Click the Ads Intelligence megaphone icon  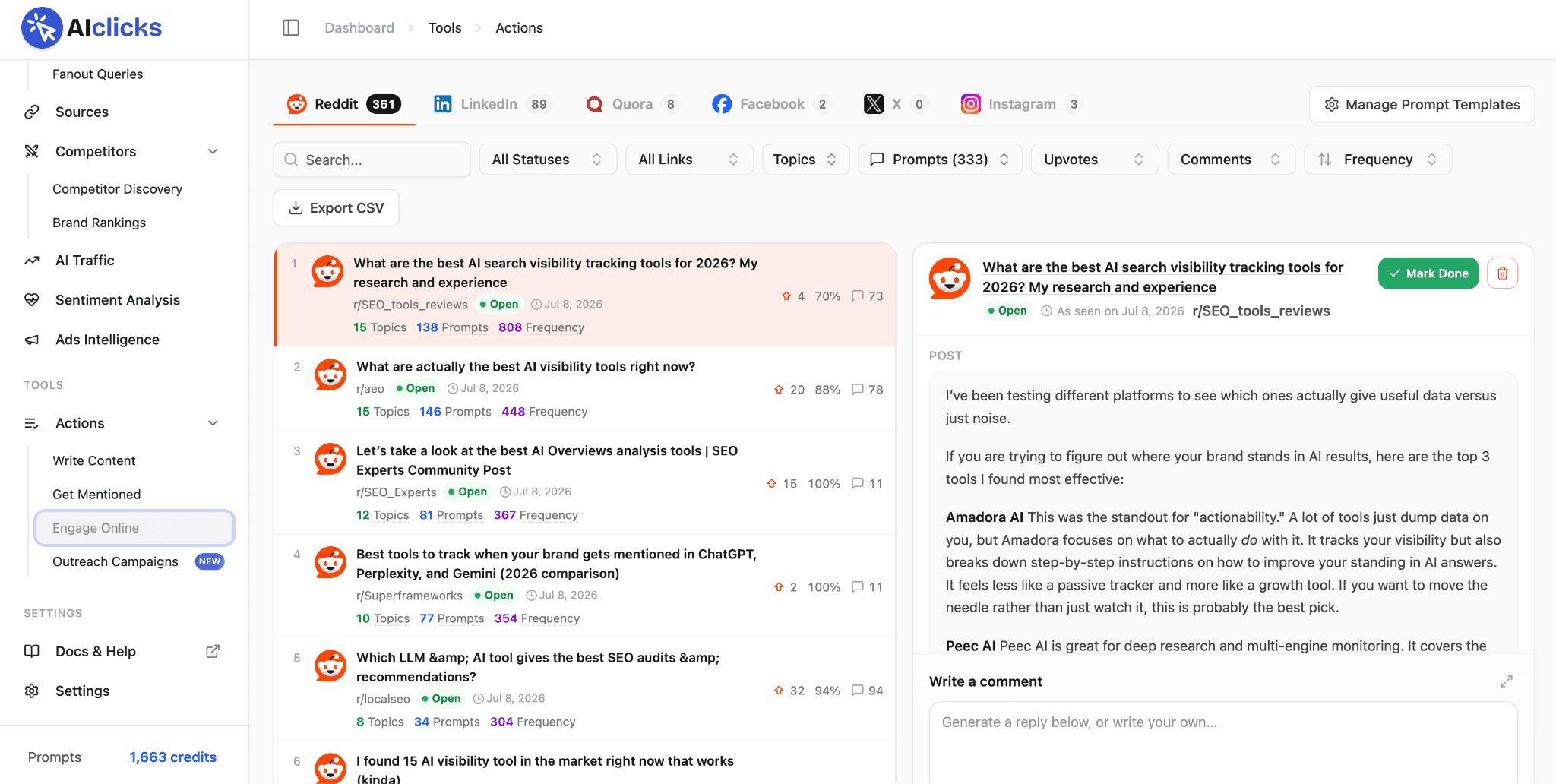point(32,340)
